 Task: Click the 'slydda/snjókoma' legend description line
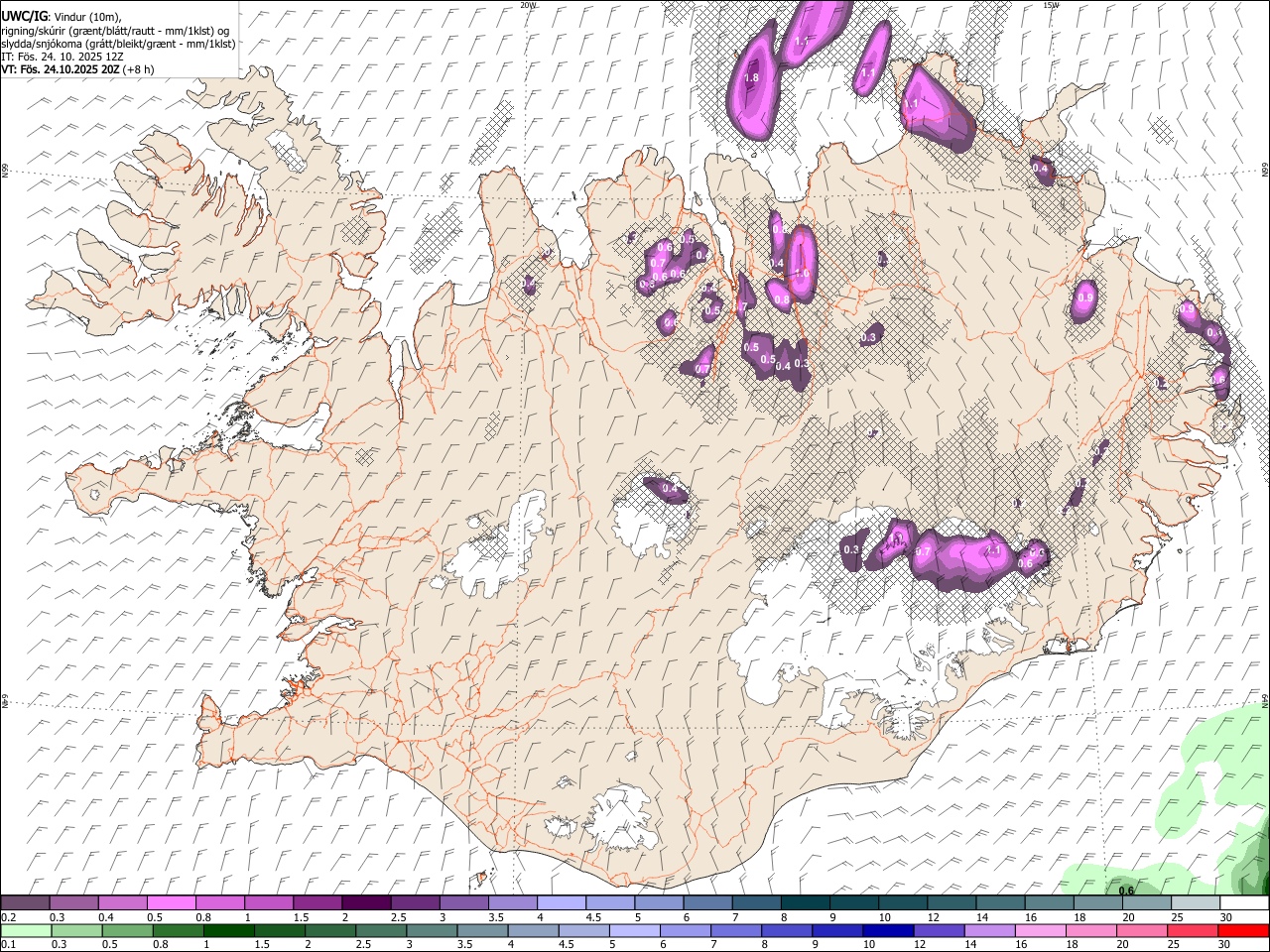(x=118, y=44)
